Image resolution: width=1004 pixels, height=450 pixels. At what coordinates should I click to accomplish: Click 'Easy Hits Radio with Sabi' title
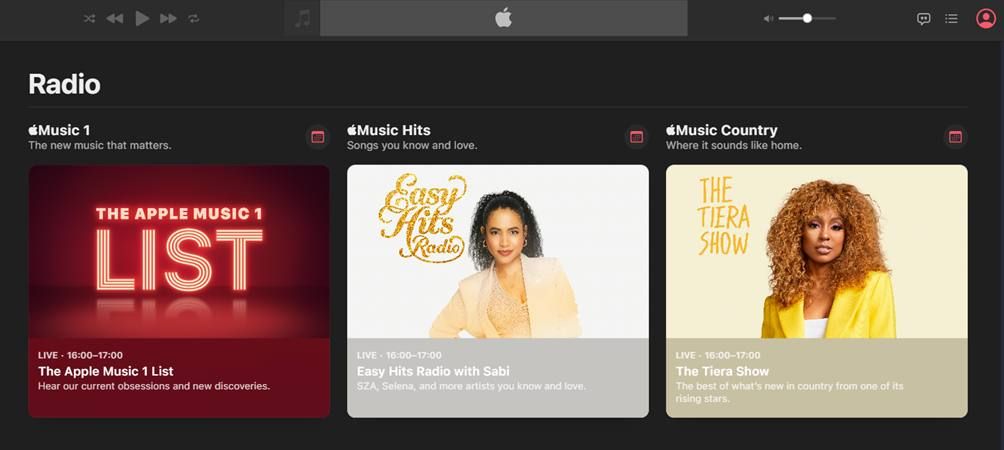coord(433,371)
